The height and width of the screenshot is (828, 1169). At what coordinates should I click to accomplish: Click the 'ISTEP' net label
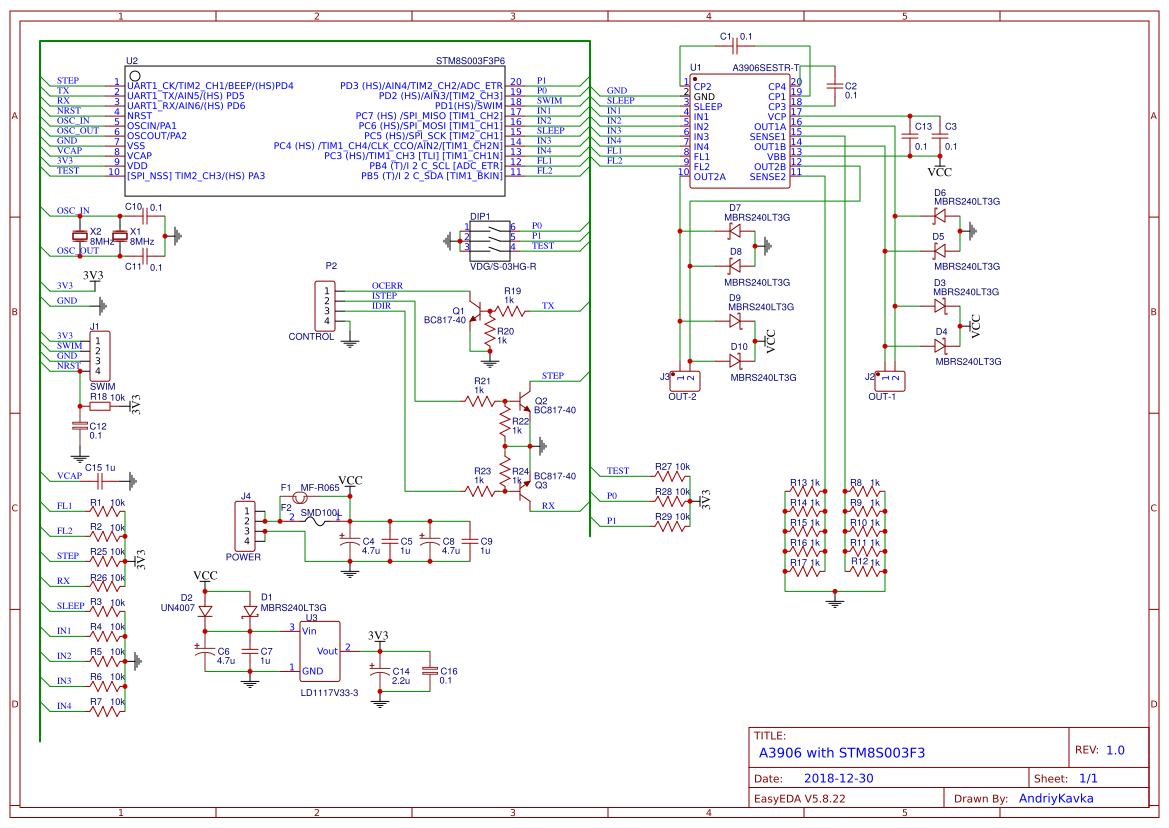pos(384,296)
